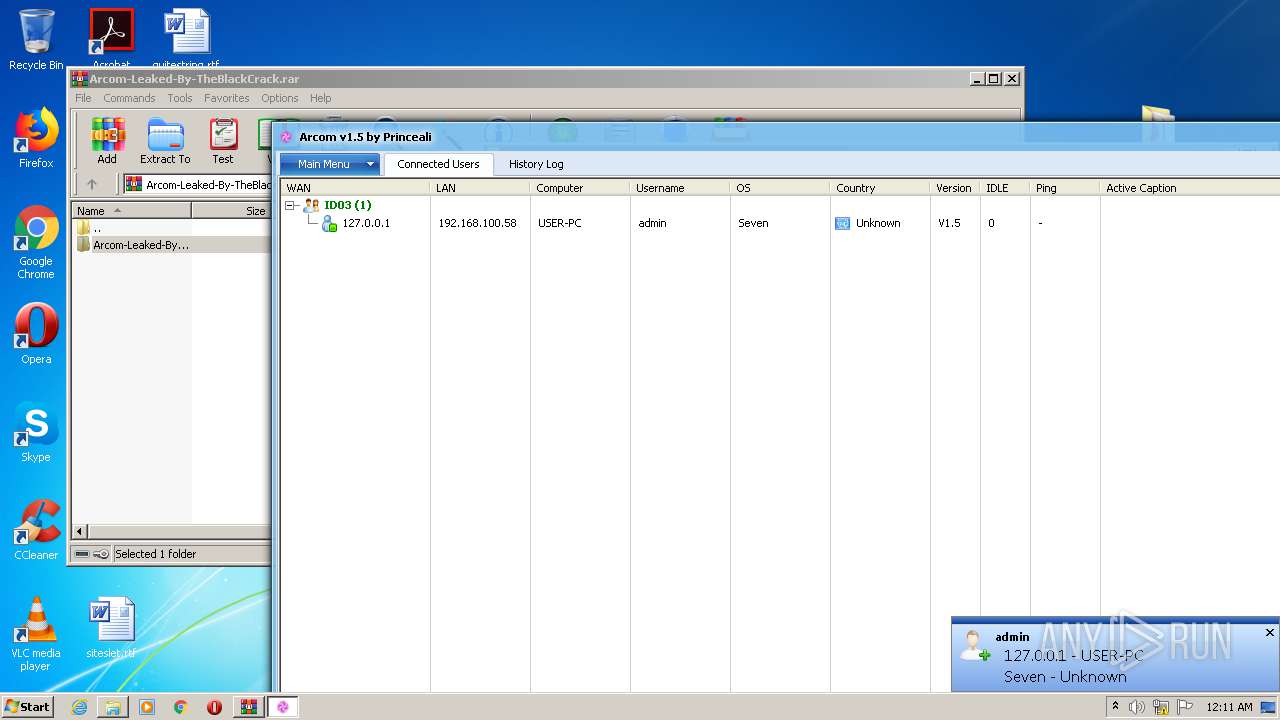Click the WinRAR taskbar button

pyautogui.click(x=249, y=707)
